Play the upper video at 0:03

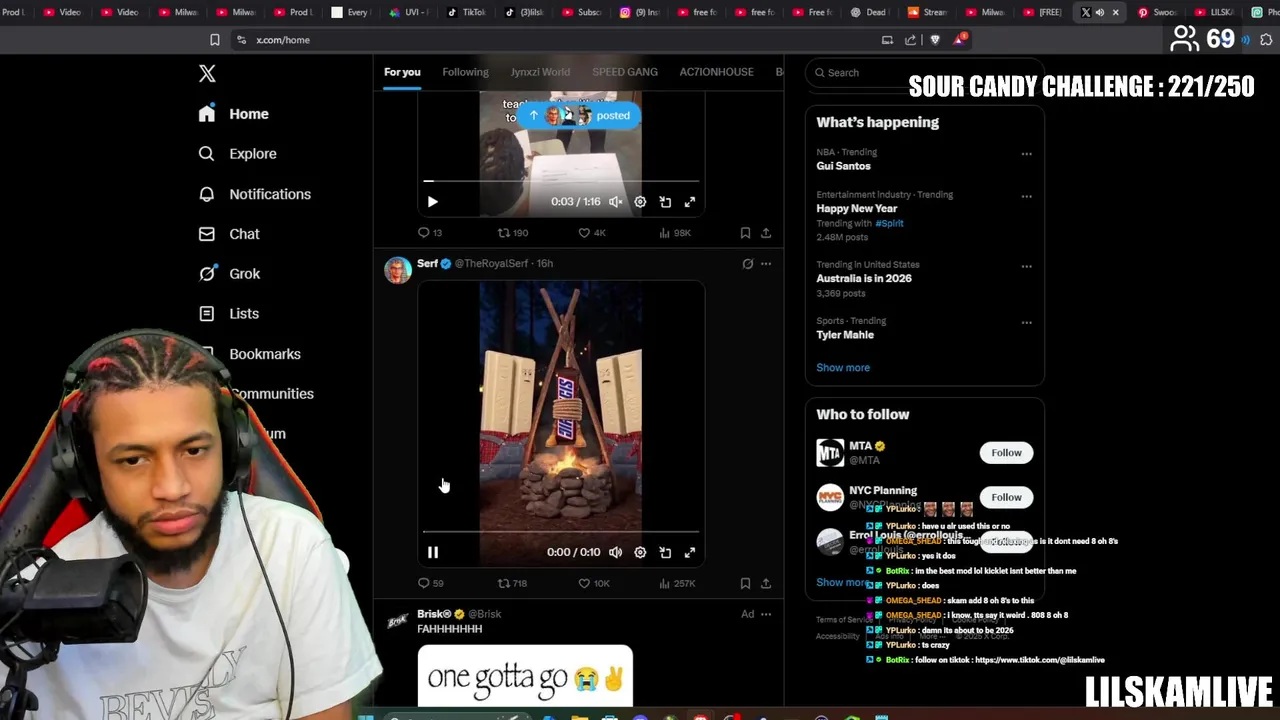(x=432, y=202)
